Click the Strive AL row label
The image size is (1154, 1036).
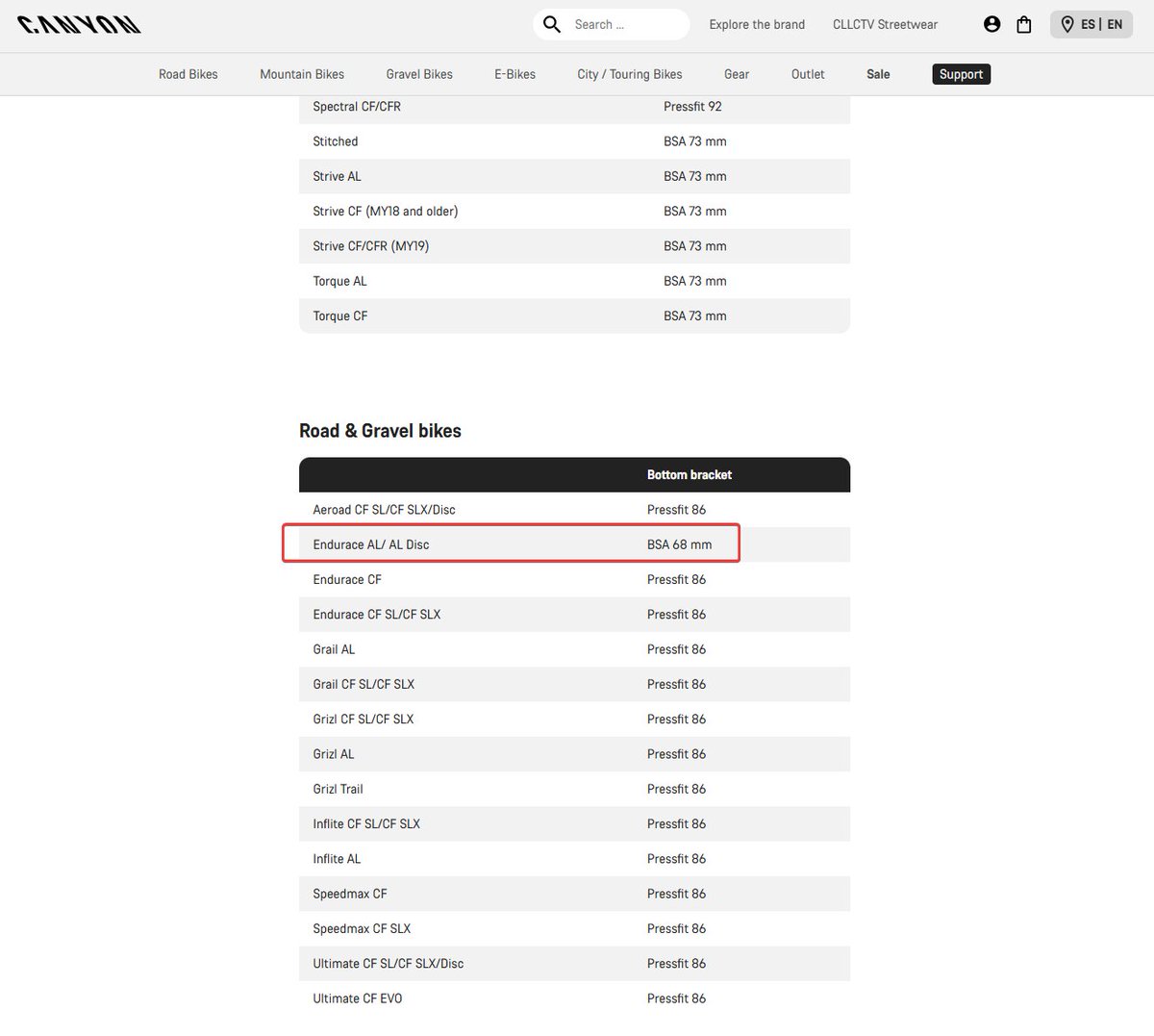coord(337,176)
